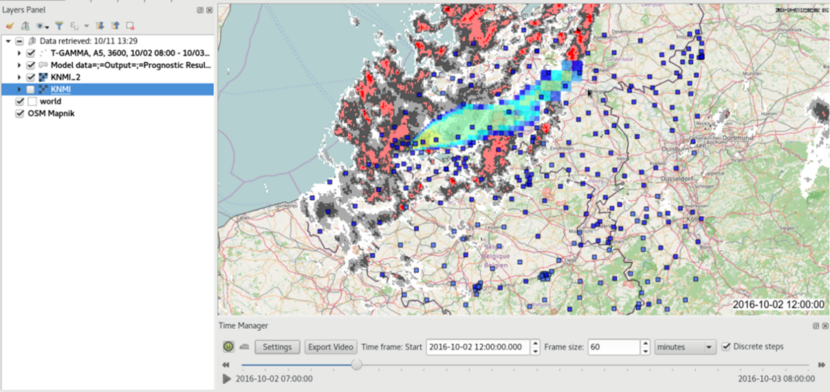Click the time slider handle
The width and height of the screenshot is (830, 392).
click(357, 364)
